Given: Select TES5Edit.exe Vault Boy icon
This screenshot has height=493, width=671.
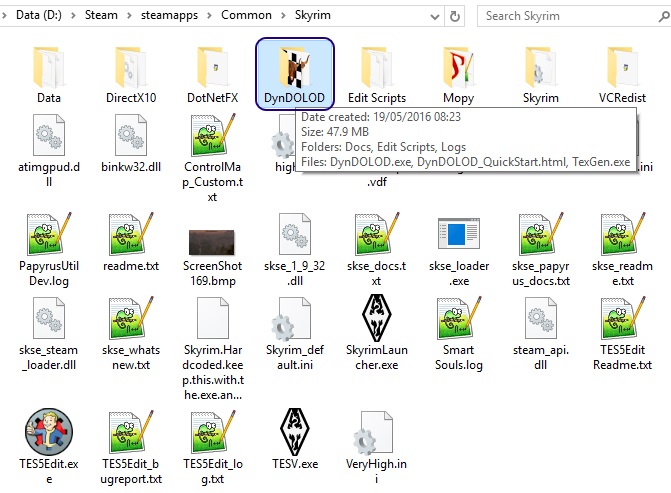Looking at the screenshot, I should tap(48, 431).
